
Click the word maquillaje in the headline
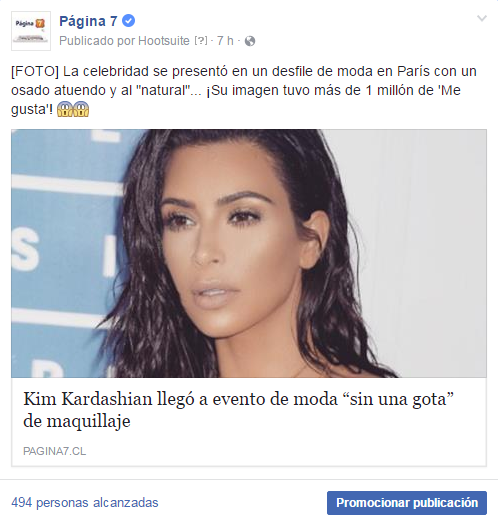coord(88,421)
